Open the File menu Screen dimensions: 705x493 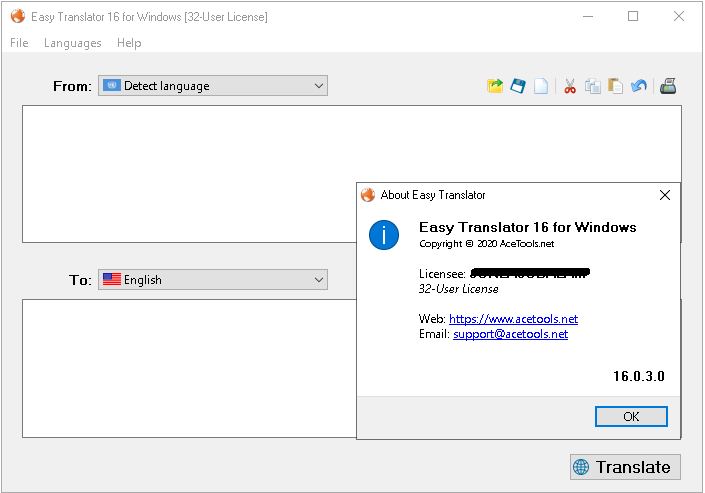[x=19, y=43]
